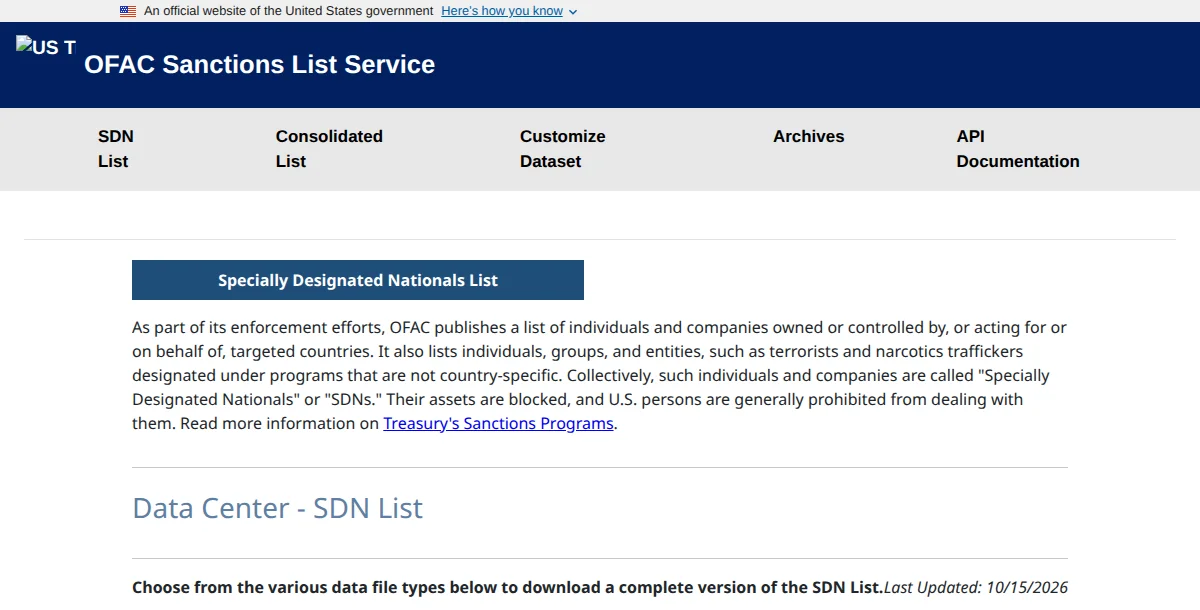Click OFAC Sanctions List Service title
This screenshot has height=610, width=1200.
click(x=260, y=64)
